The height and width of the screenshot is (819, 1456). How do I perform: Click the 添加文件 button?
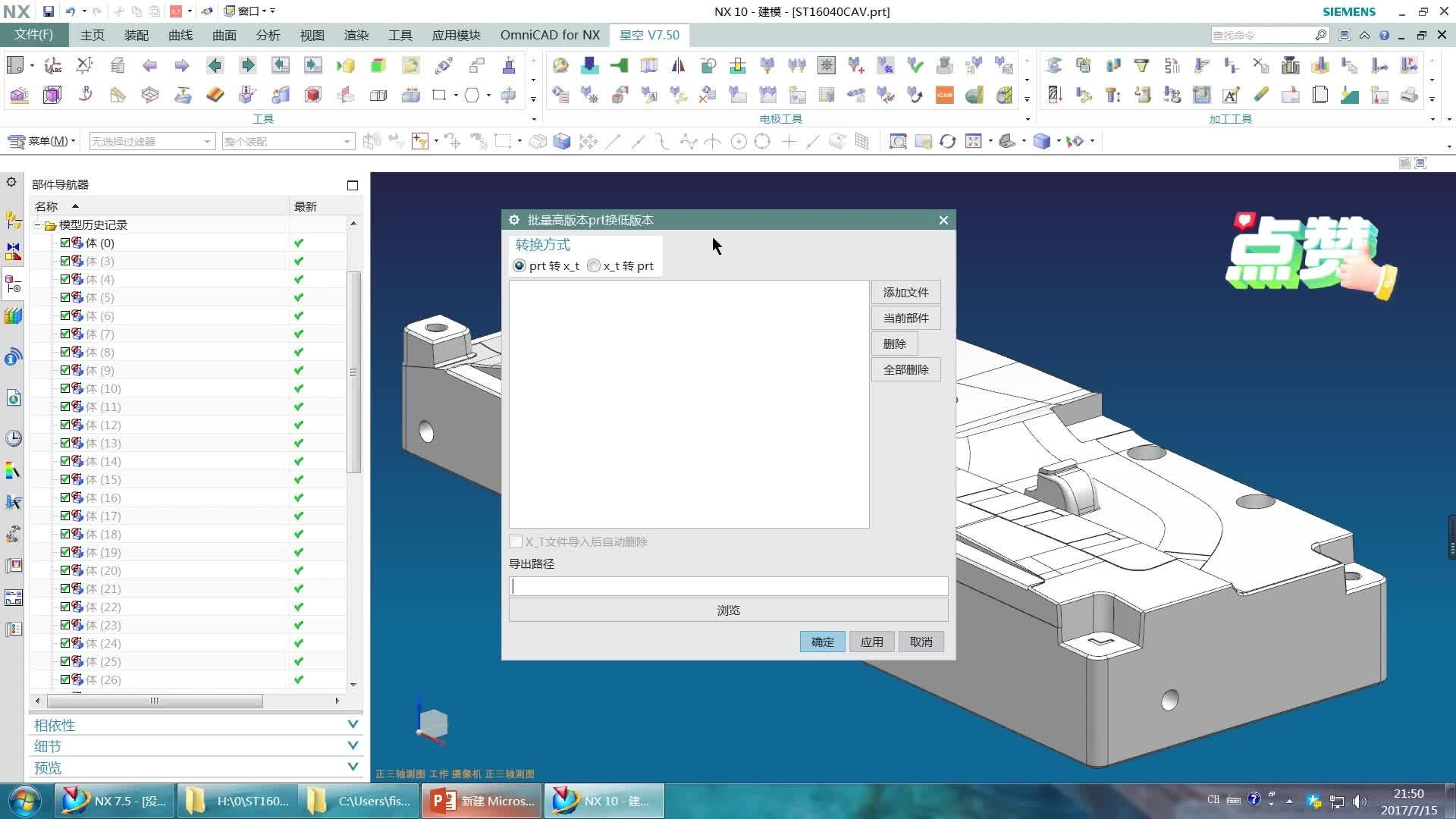click(905, 292)
